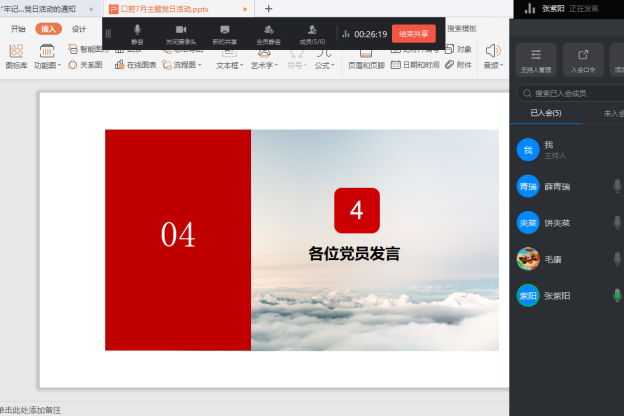This screenshot has height=416, width=624.
Task: Mute the microphone in meeting toolbar
Action: [x=137, y=33]
